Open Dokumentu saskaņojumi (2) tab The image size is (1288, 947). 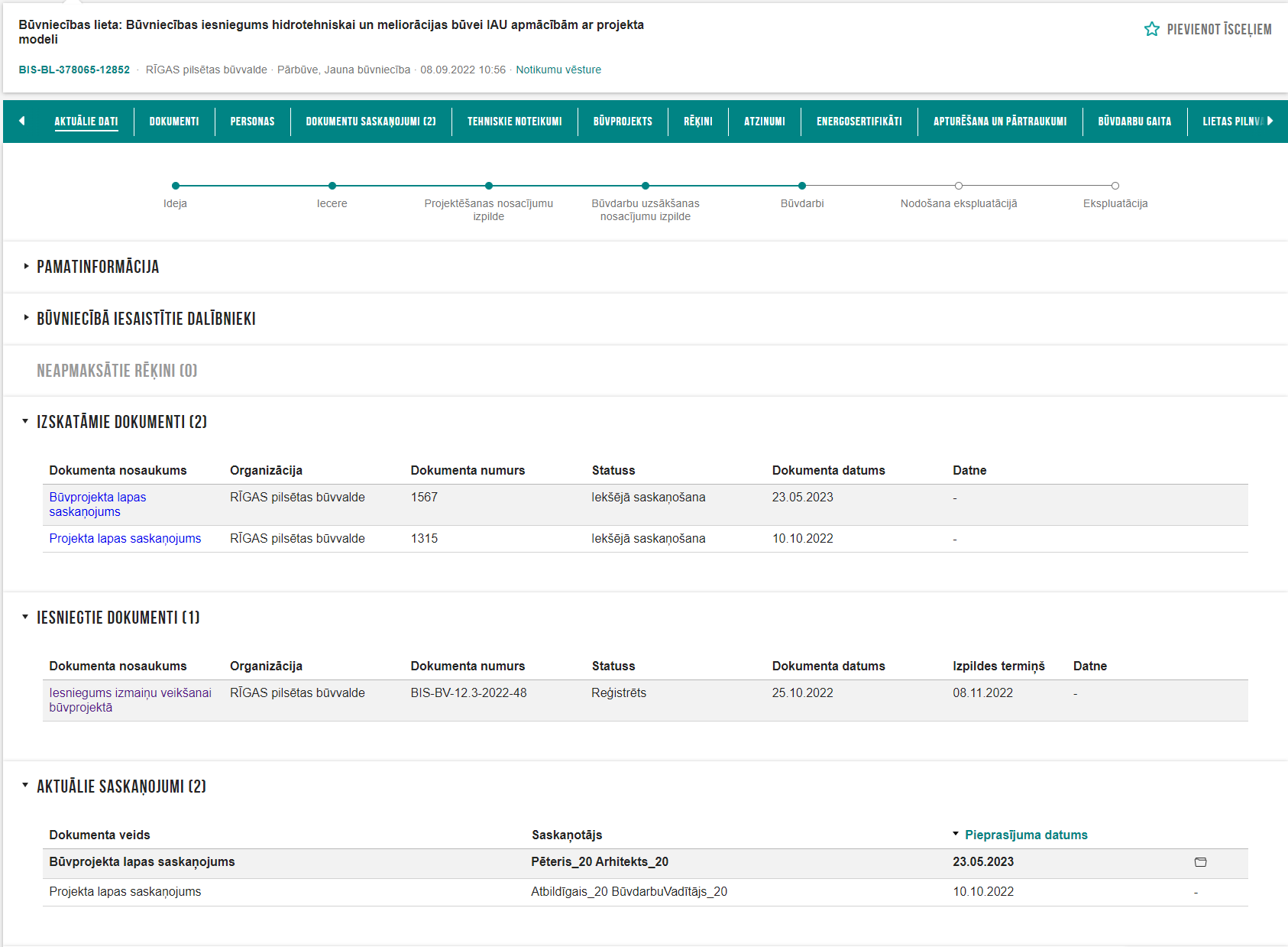coord(371,122)
